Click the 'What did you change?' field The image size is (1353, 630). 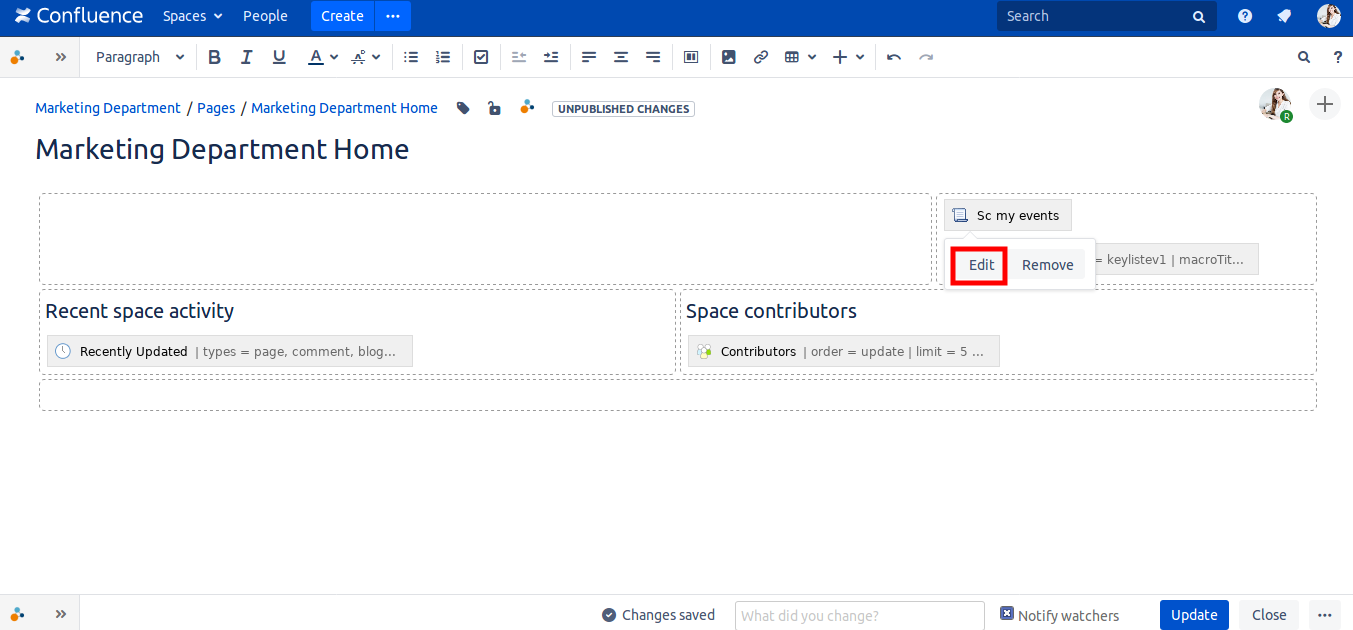click(859, 615)
